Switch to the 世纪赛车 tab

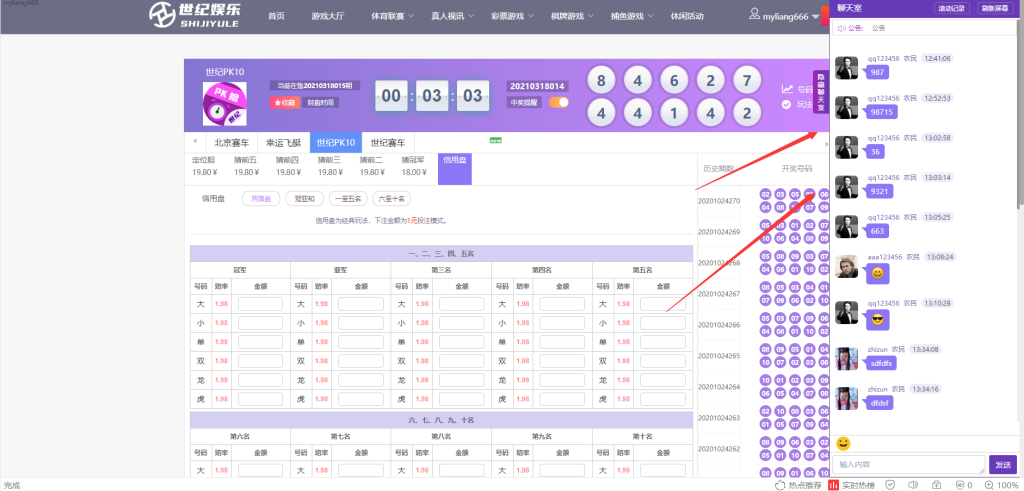click(389, 142)
